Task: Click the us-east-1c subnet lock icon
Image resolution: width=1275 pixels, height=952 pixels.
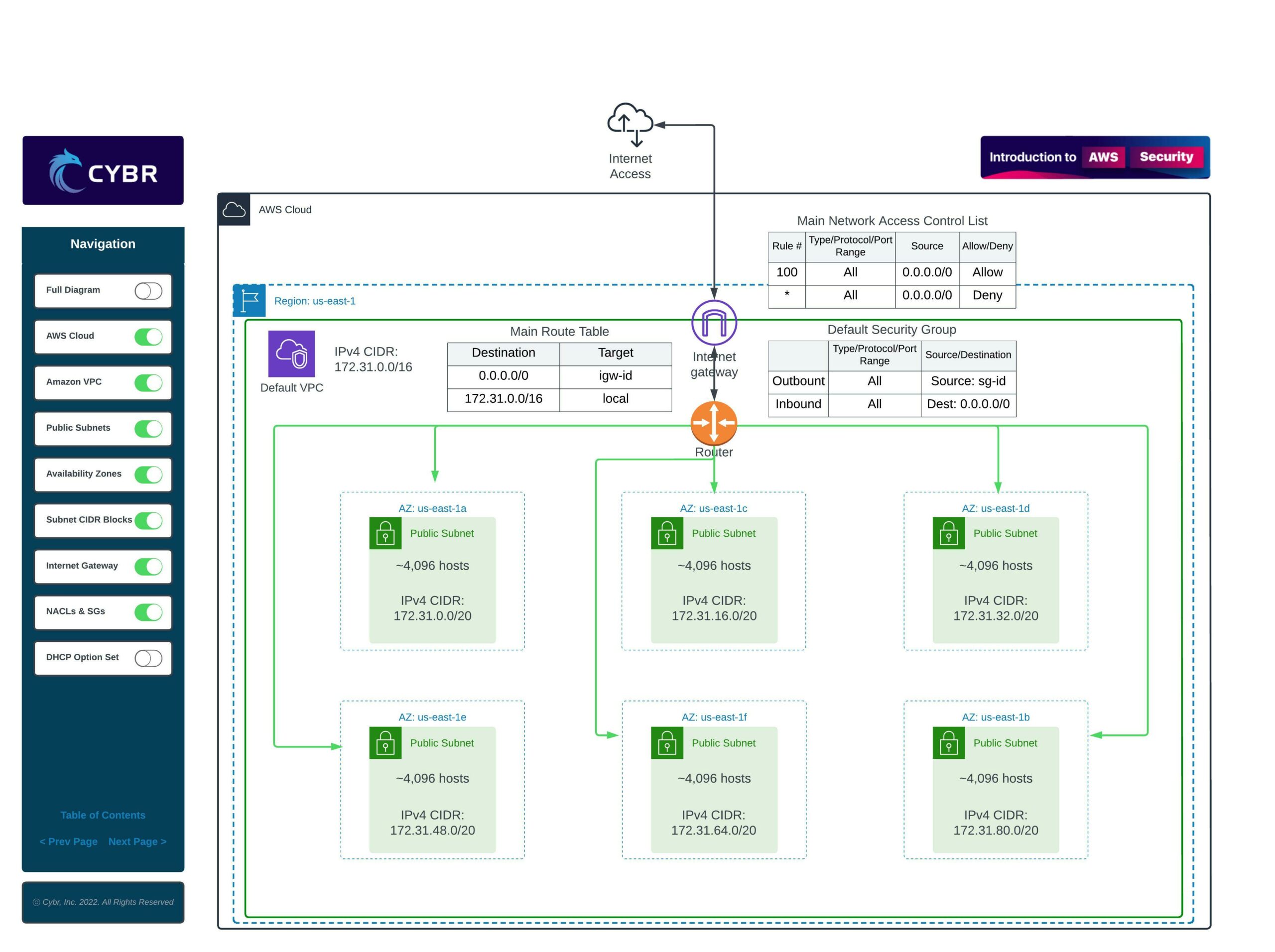Action: 667,533
